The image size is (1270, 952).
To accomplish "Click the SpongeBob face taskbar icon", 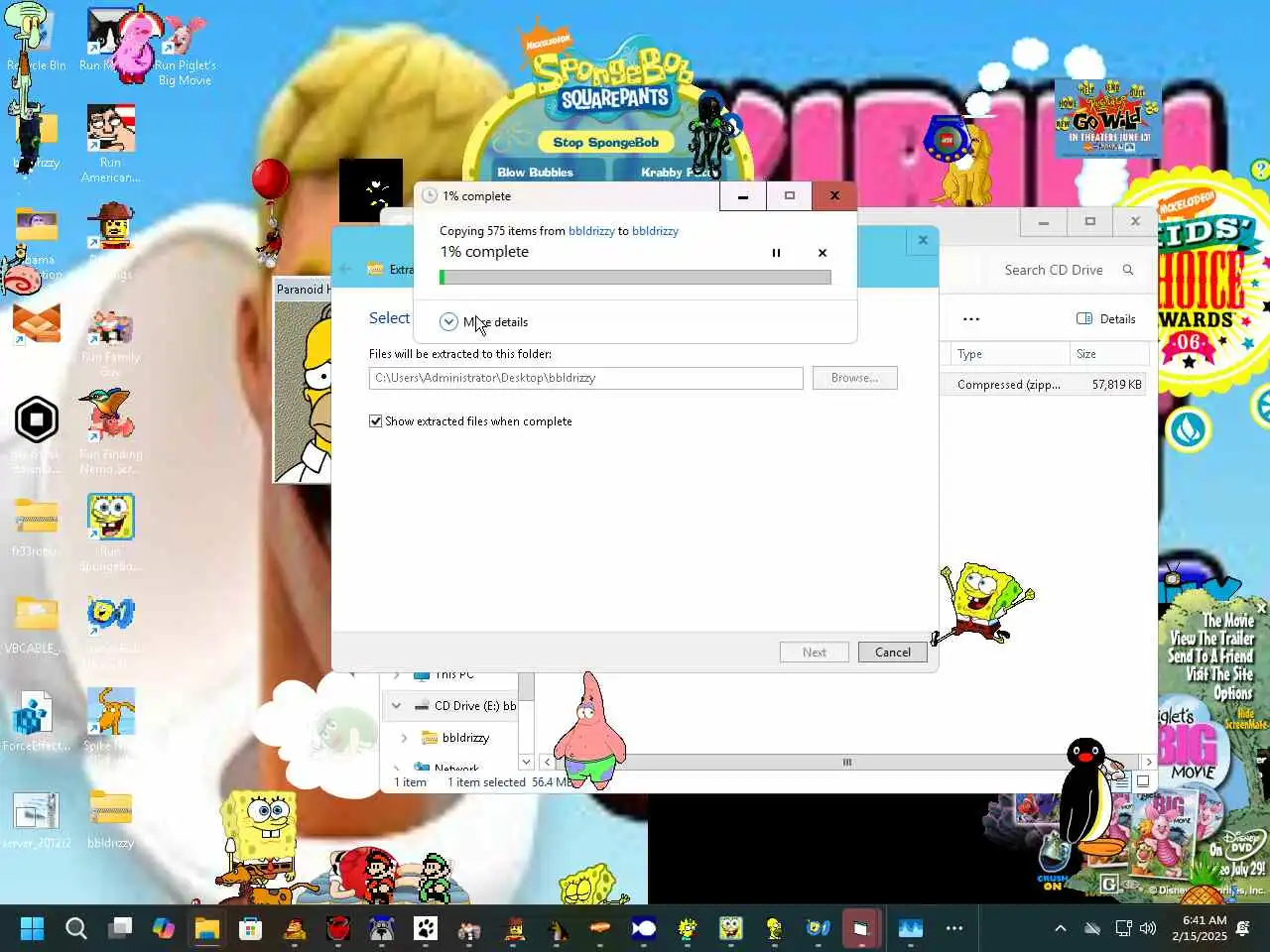I will (731, 928).
